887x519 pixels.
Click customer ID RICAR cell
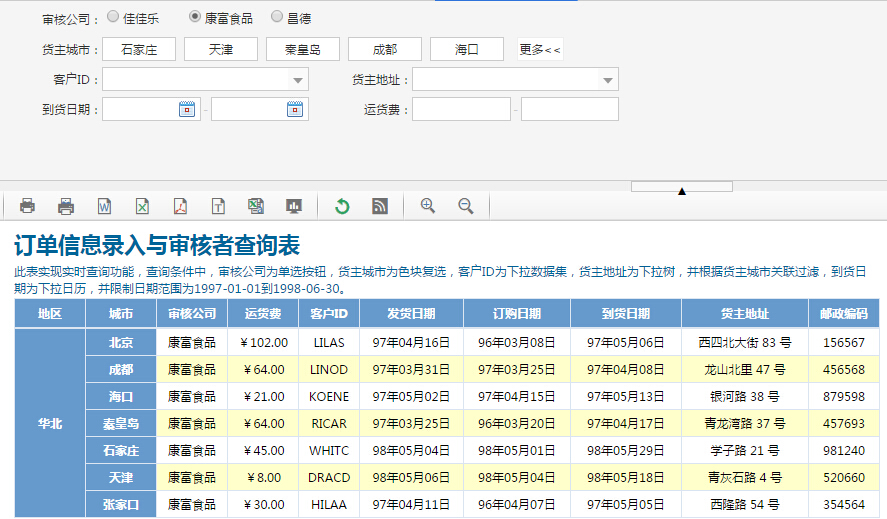pyautogui.click(x=329, y=423)
